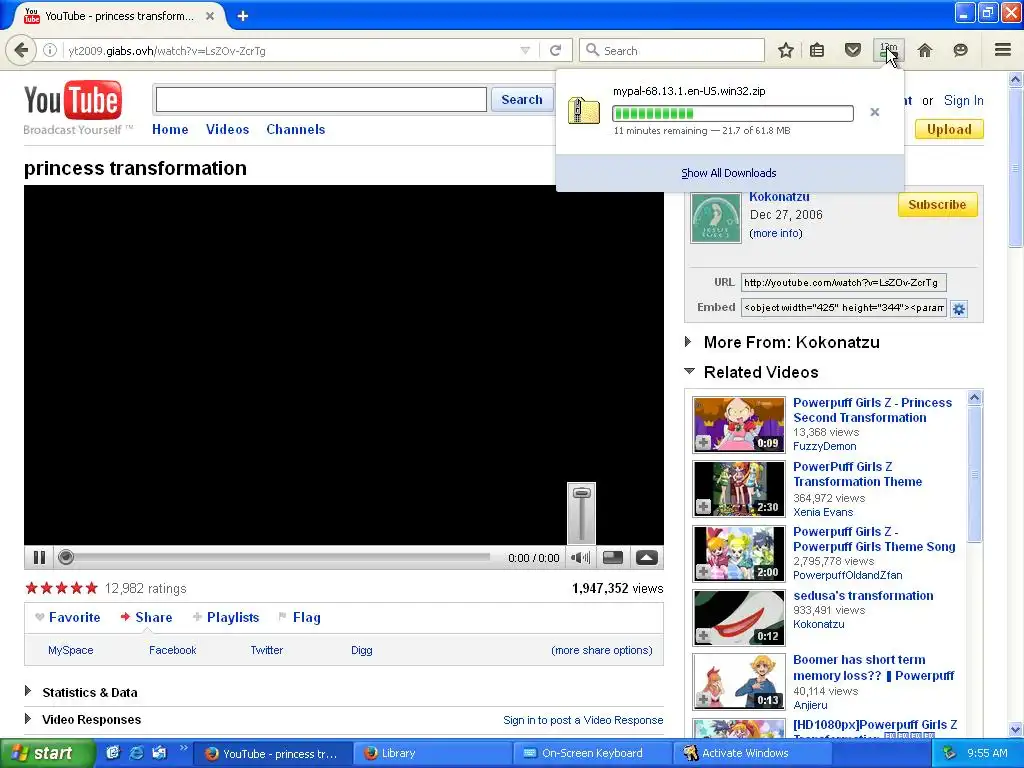This screenshot has width=1024, height=768.
Task: Share the video to Facebook
Action: pos(172,650)
